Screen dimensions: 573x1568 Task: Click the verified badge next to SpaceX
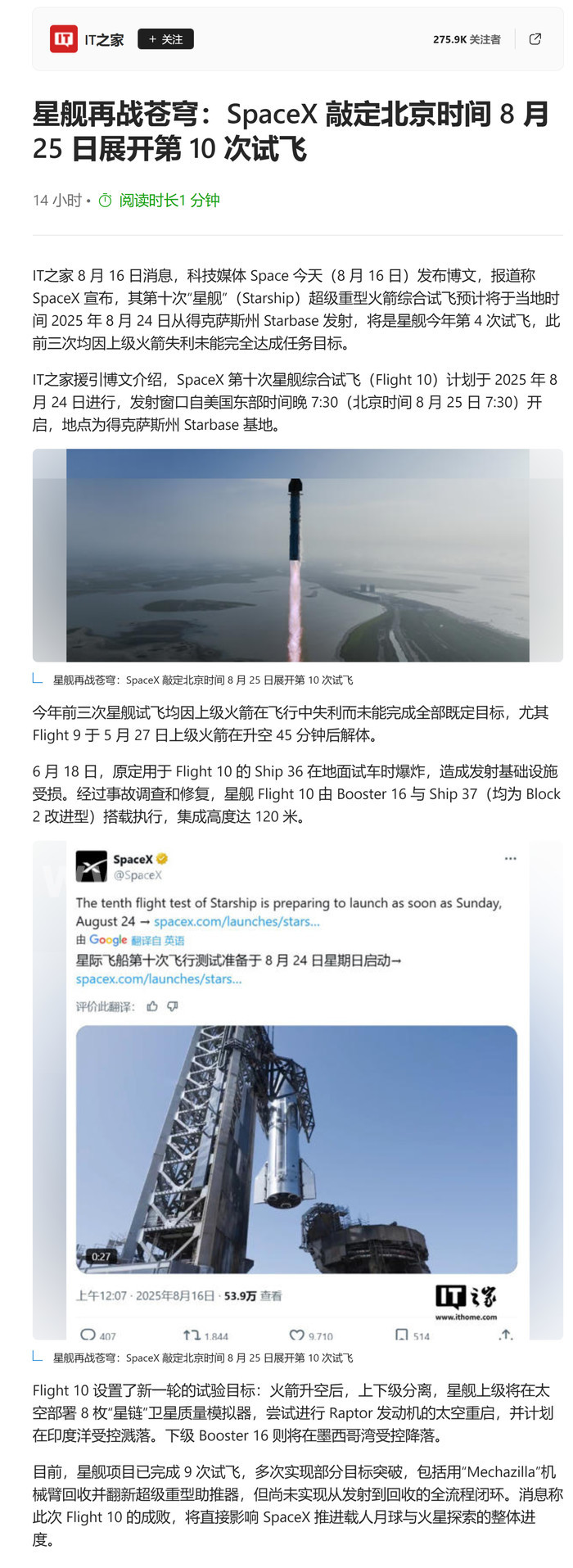pyautogui.click(x=162, y=859)
